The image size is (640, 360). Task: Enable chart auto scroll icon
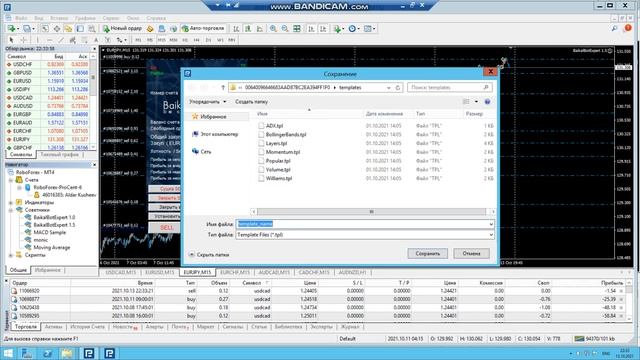pyautogui.click(x=311, y=29)
